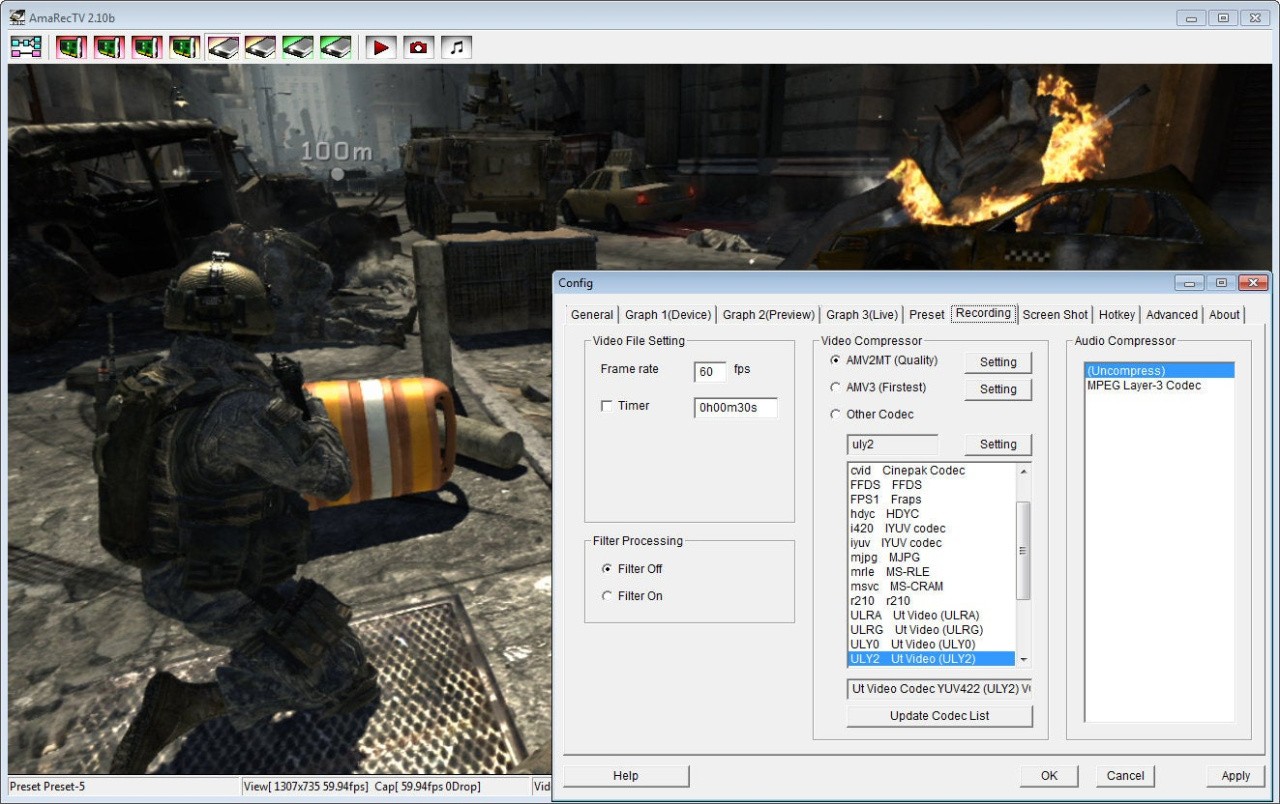Grab the codec list scrollbar thumb
The width and height of the screenshot is (1280, 804).
1023,550
